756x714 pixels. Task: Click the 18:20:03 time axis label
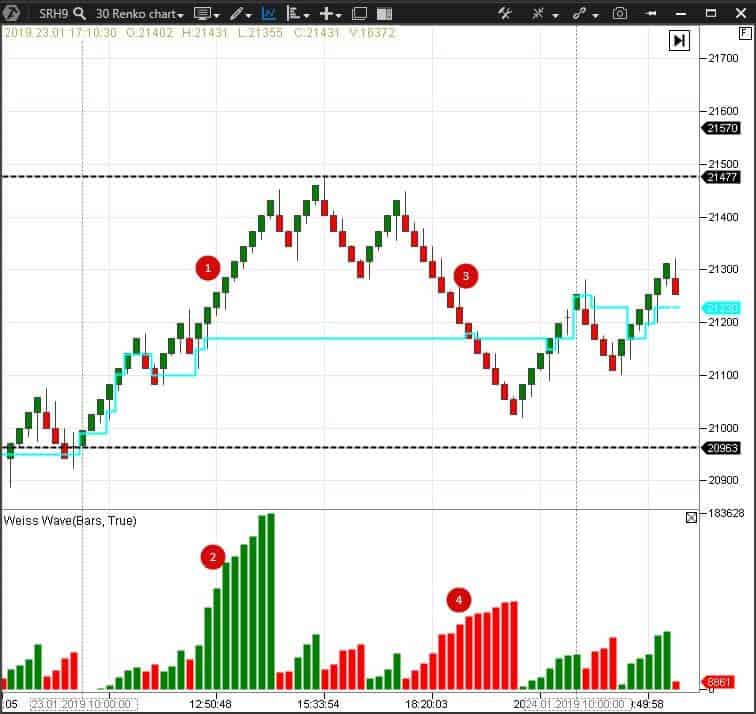[426, 704]
